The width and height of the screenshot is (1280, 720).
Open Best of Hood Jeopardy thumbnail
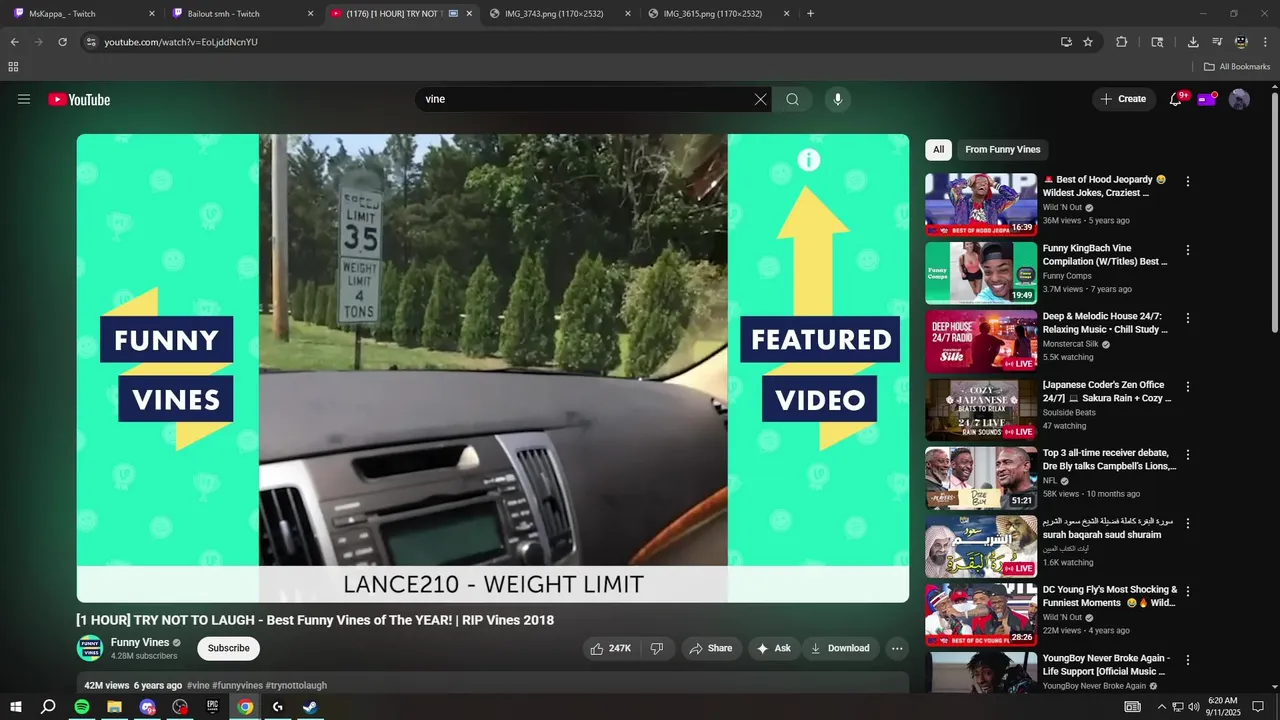[981, 205]
